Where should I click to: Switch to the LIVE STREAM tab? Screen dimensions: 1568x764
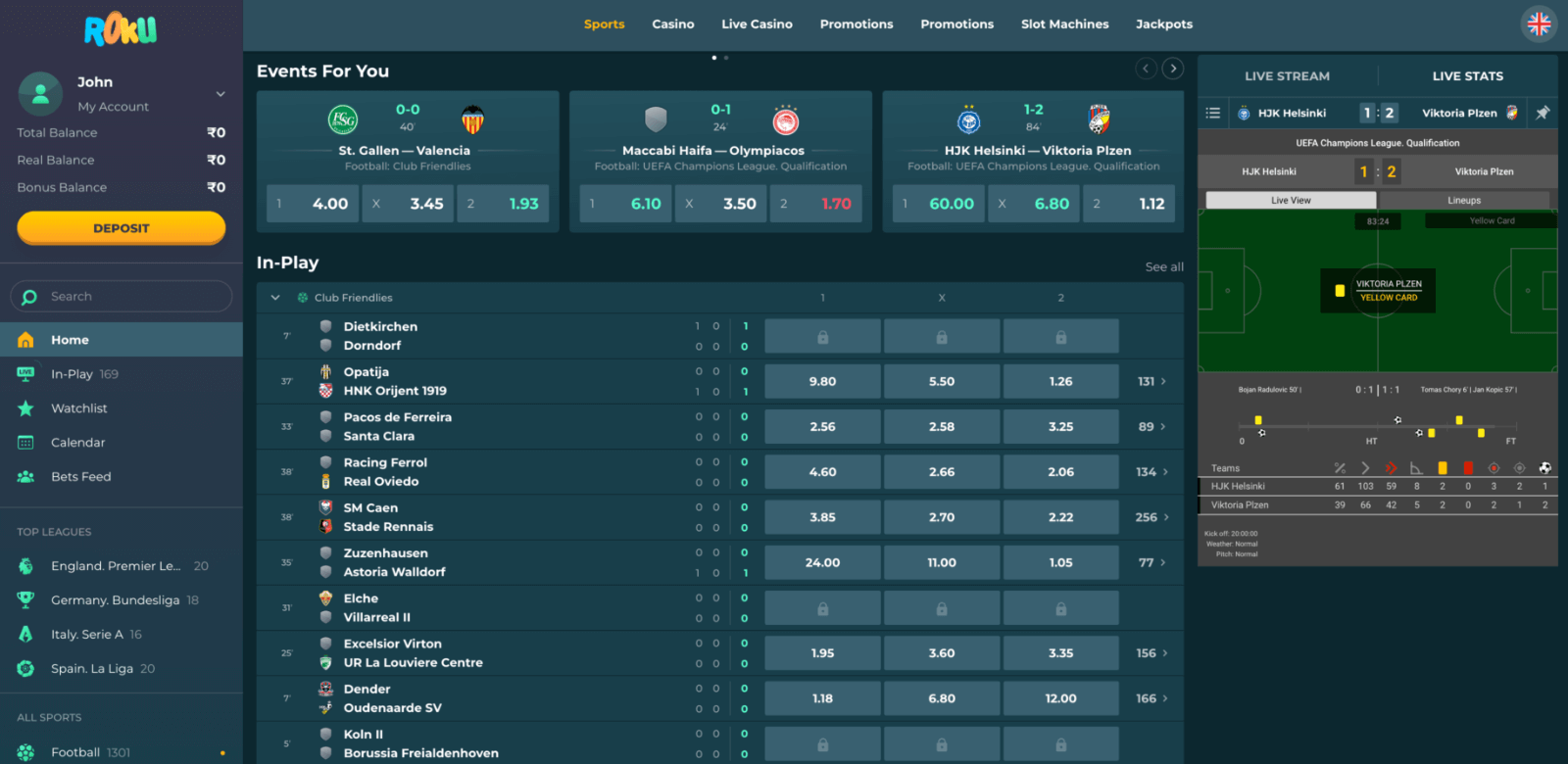1287,76
